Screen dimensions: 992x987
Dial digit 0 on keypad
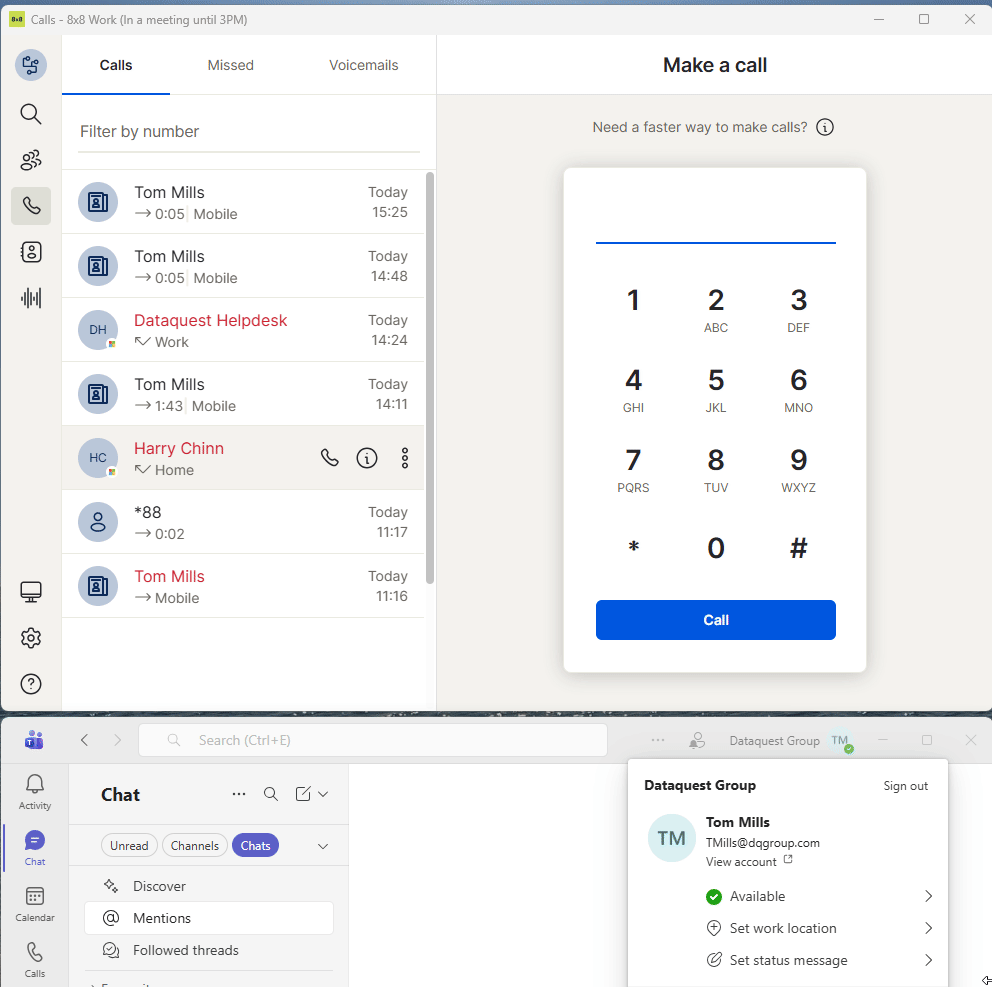point(716,548)
